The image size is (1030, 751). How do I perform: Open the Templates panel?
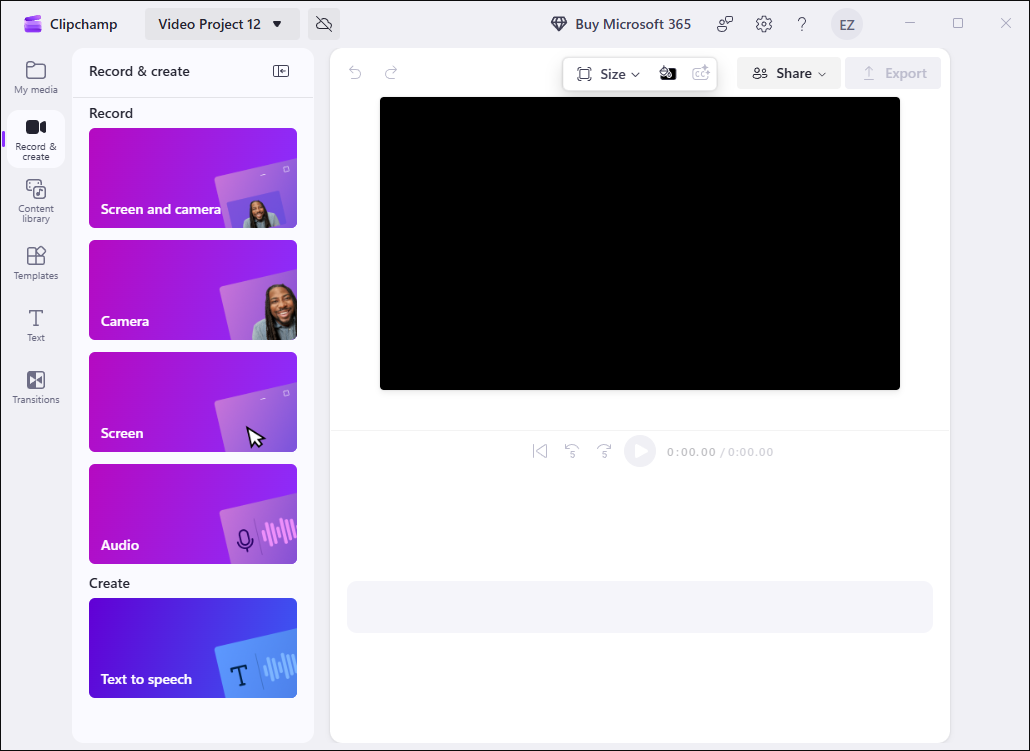click(35, 262)
